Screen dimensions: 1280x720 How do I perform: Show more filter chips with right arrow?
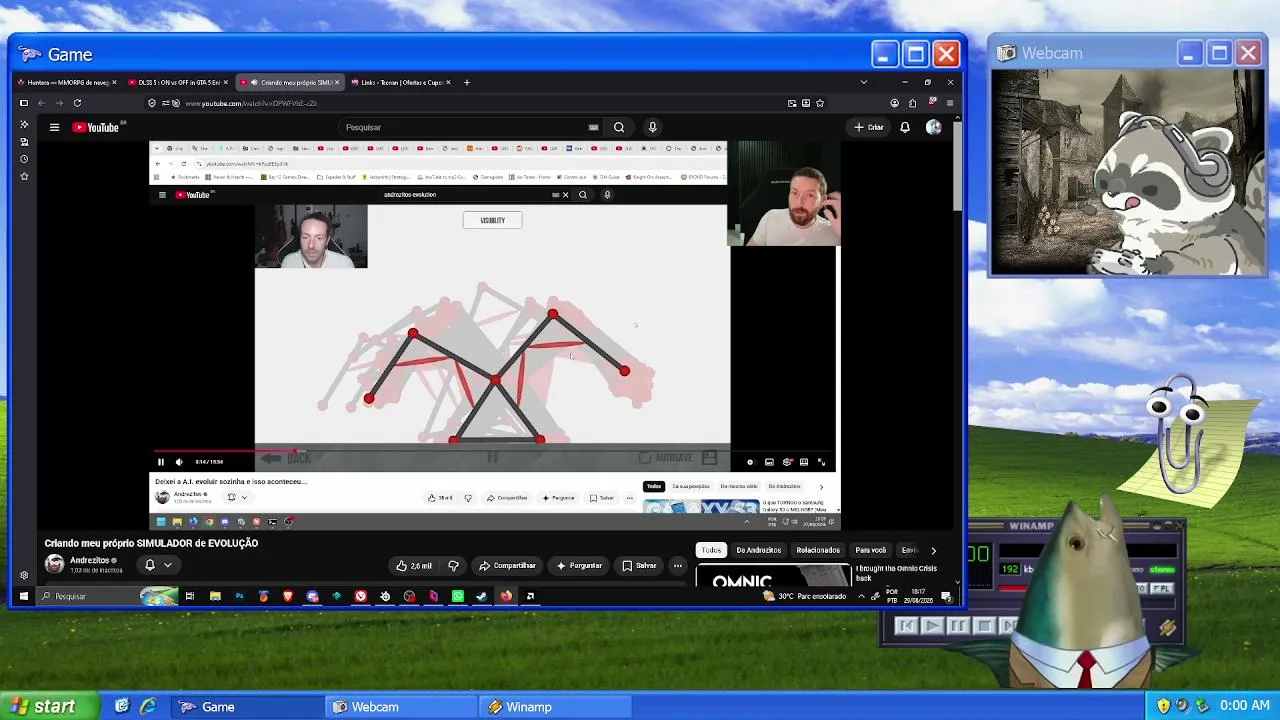click(933, 550)
